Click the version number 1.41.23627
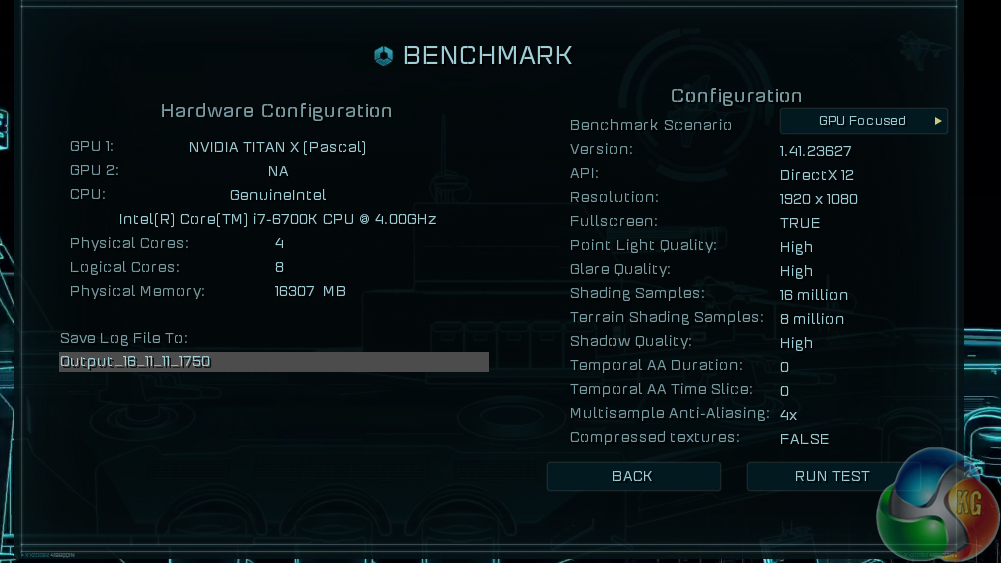This screenshot has width=1001, height=563. (x=816, y=151)
